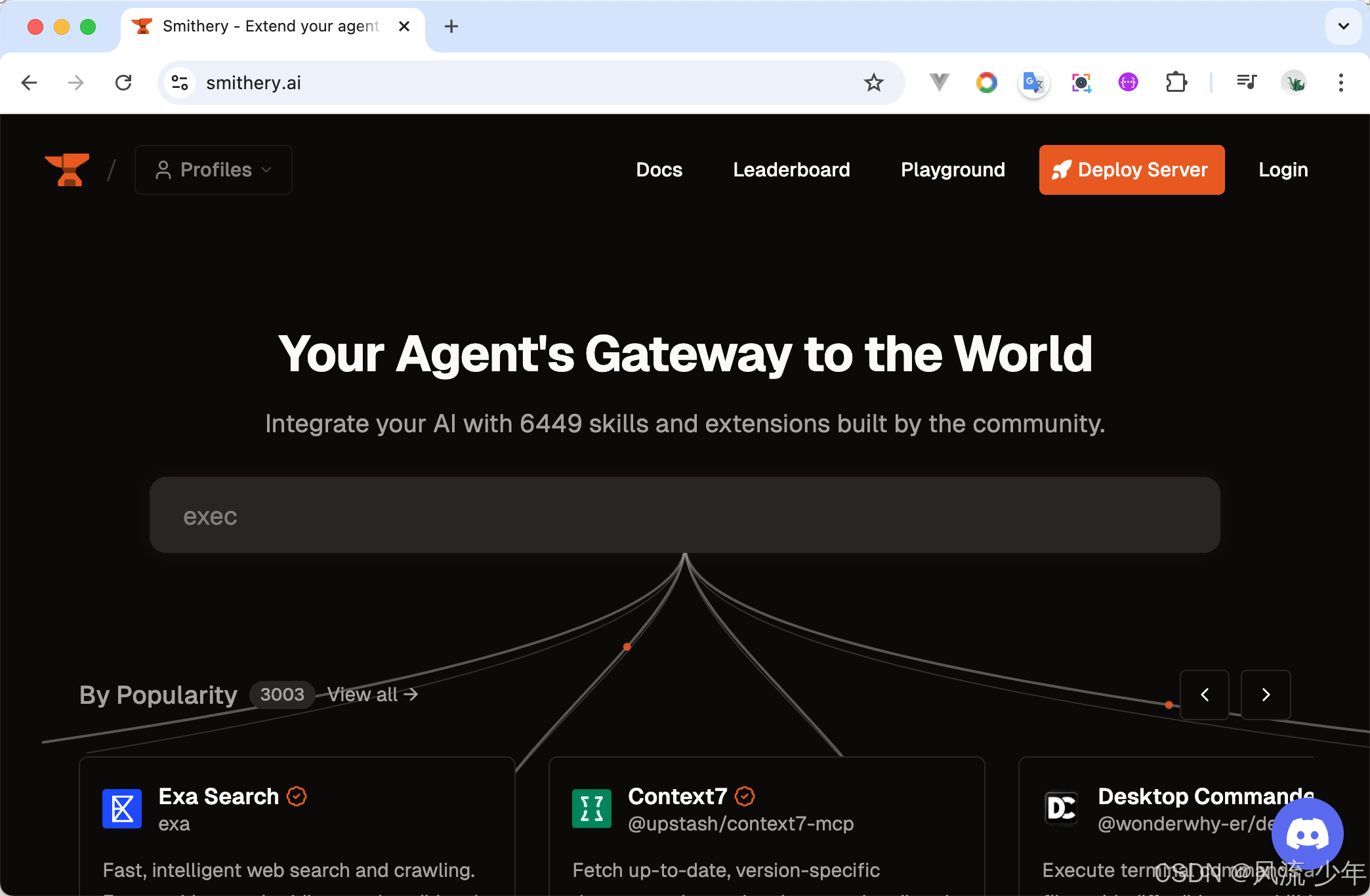Close the Smithery tab
1370x896 pixels.
404,26
